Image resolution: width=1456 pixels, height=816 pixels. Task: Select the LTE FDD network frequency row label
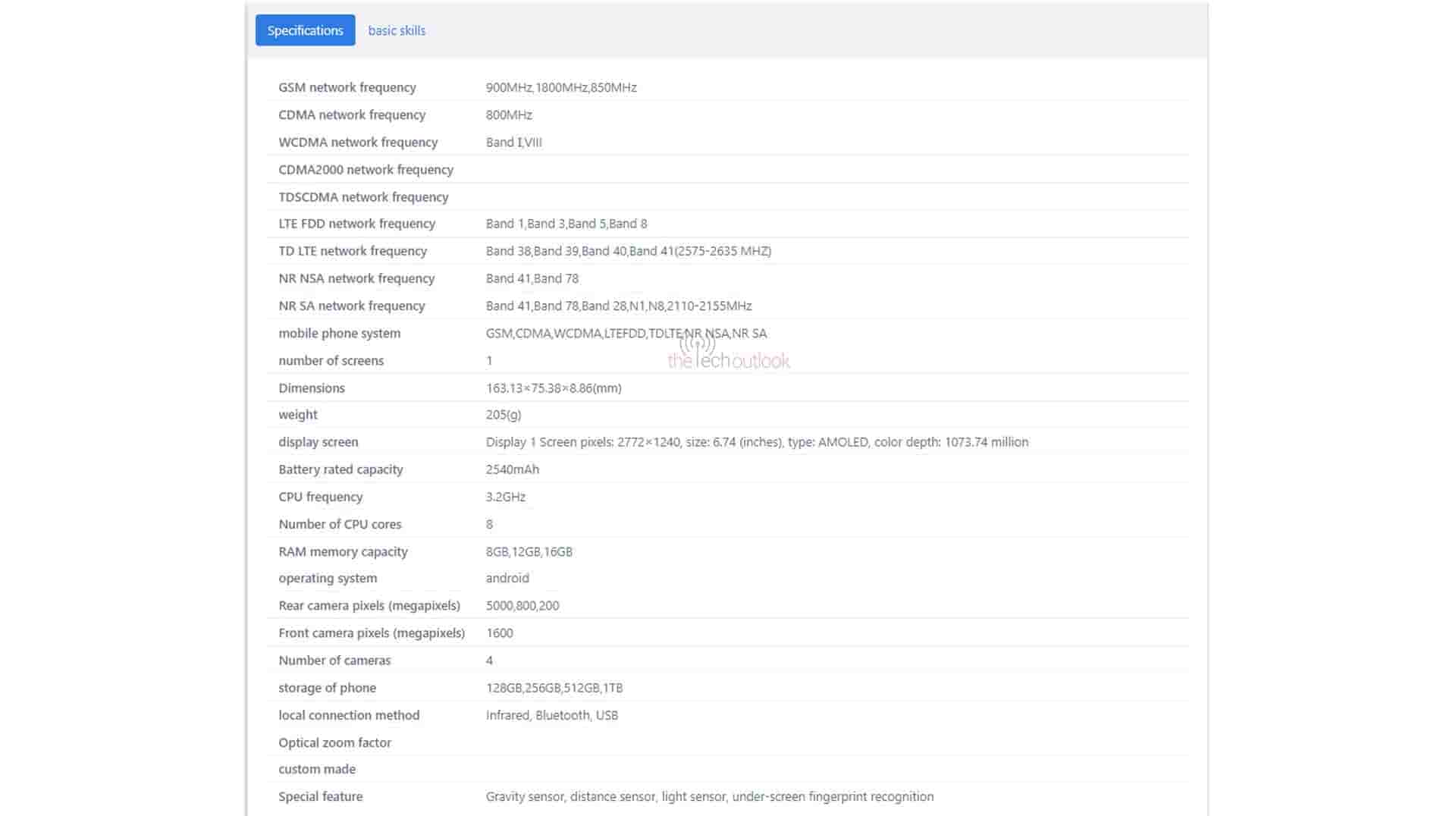356,224
